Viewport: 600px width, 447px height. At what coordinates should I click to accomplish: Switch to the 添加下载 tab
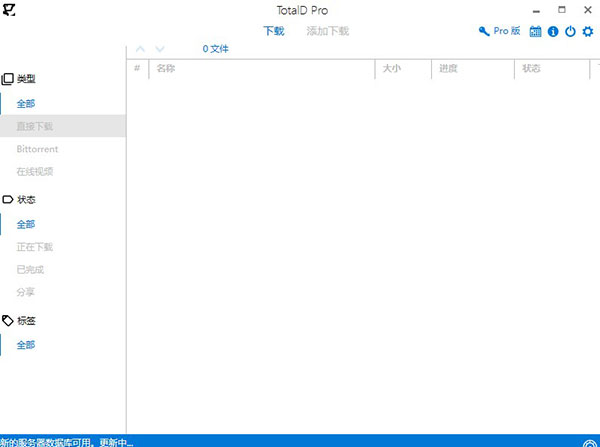coord(328,31)
